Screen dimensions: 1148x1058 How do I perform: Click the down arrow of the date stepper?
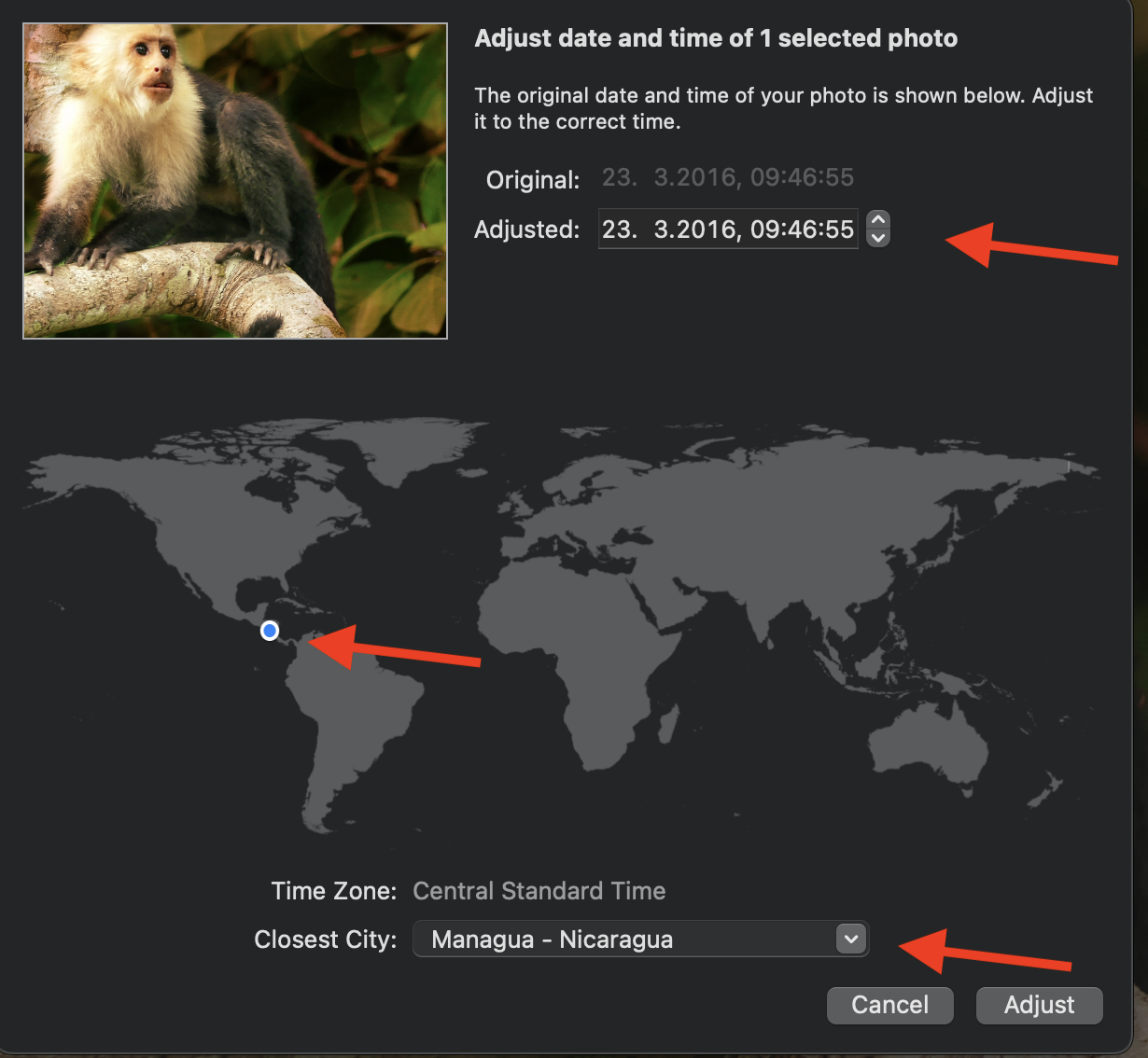coord(878,238)
